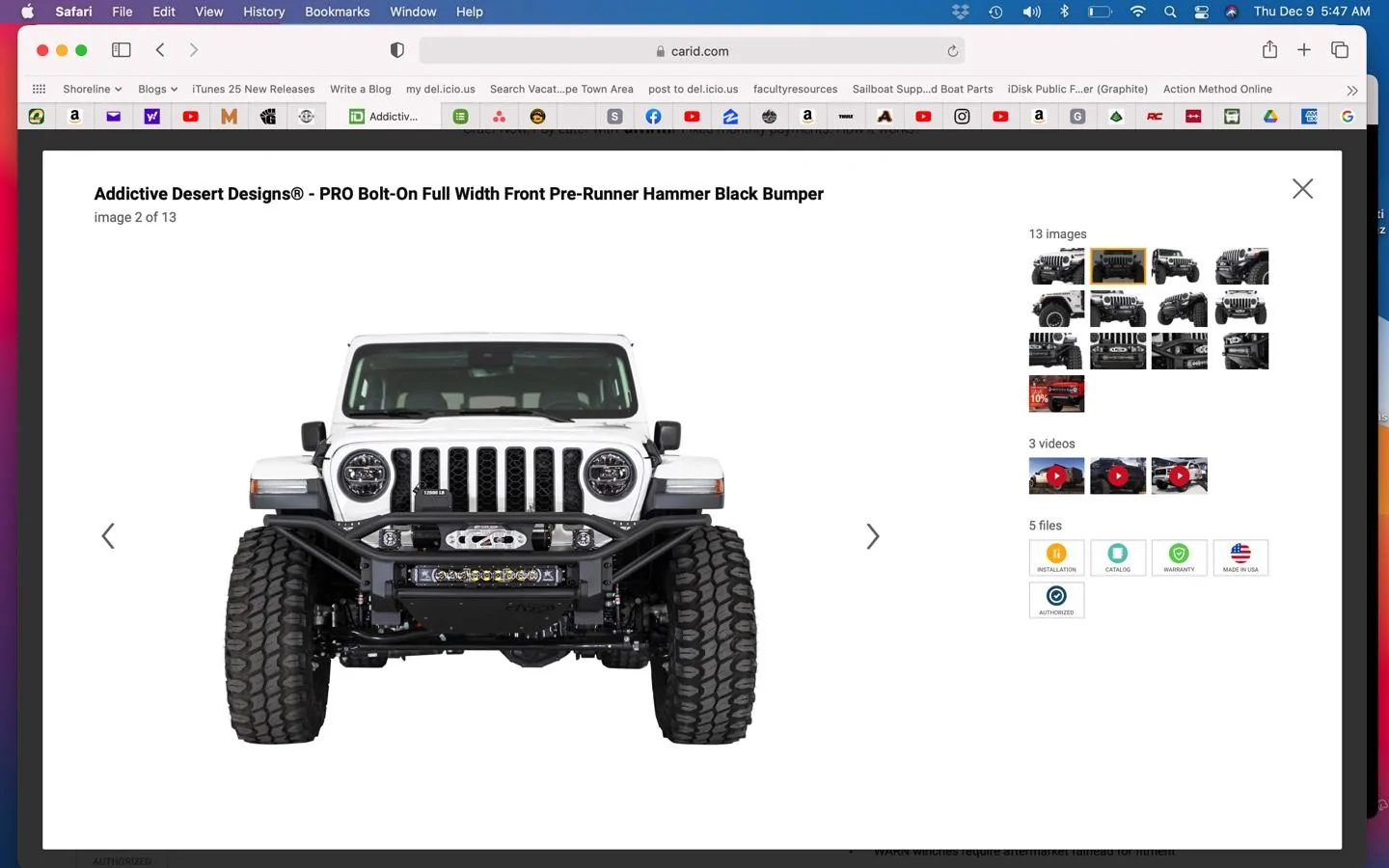
Task: Switch to the Addictiv... tab
Action: point(384,116)
